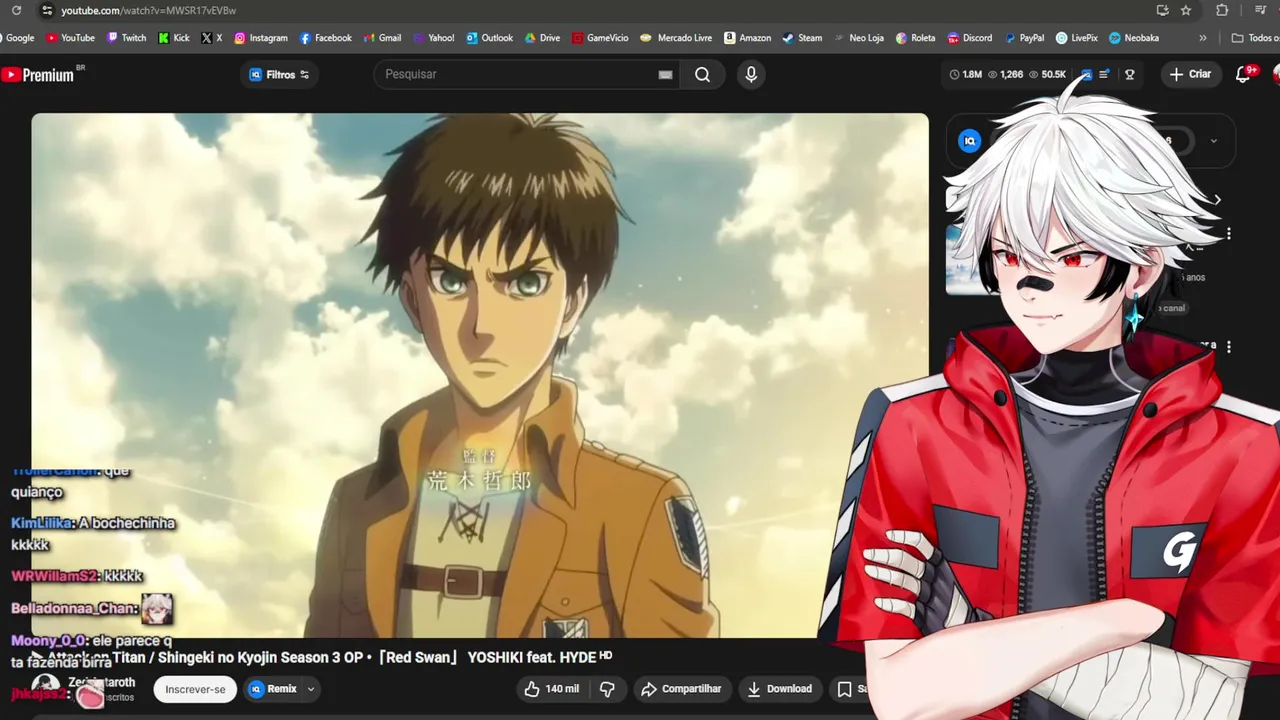Click the 1.8M stats counter
The image size is (1280, 720).
point(966,75)
